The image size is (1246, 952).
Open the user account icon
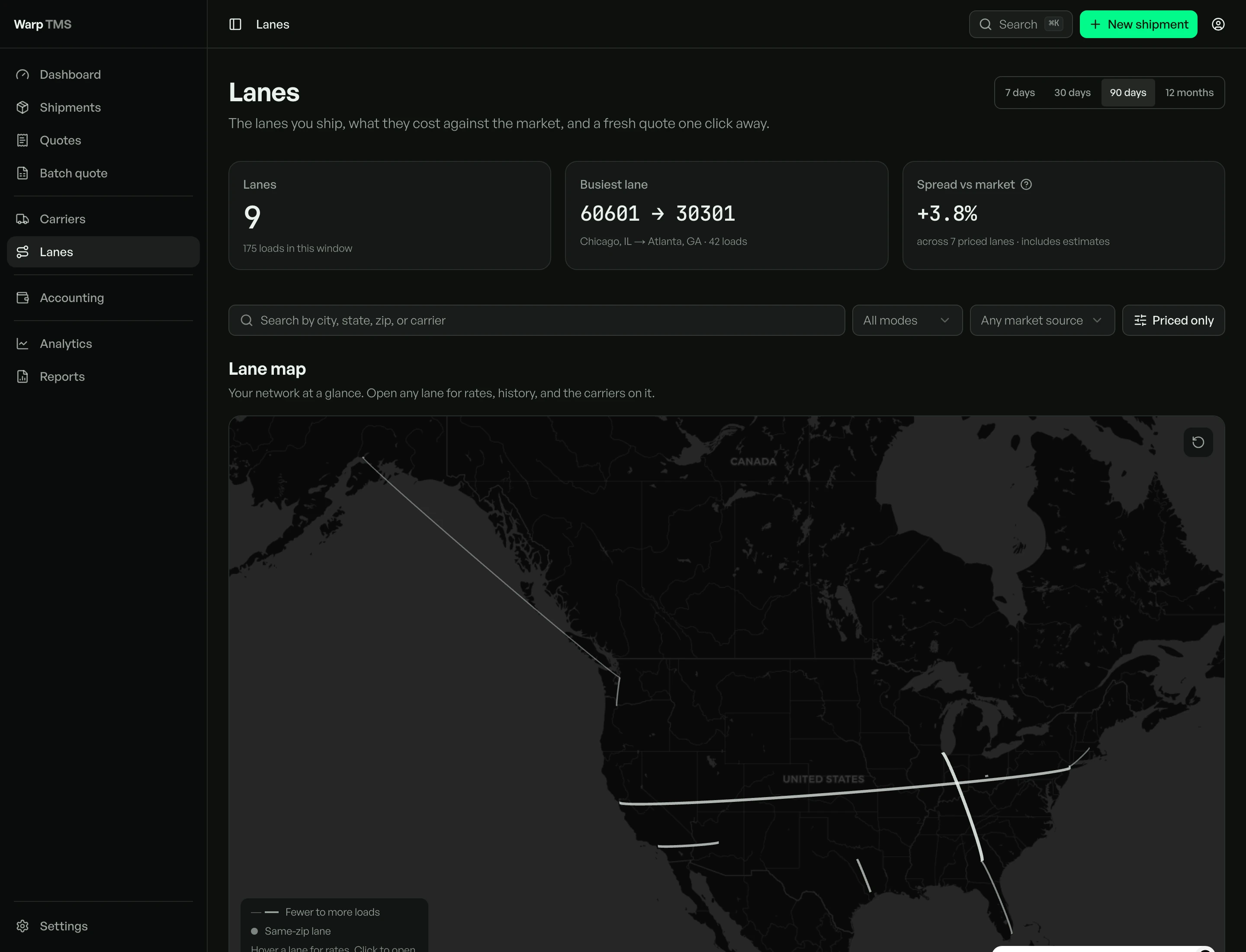(1218, 24)
